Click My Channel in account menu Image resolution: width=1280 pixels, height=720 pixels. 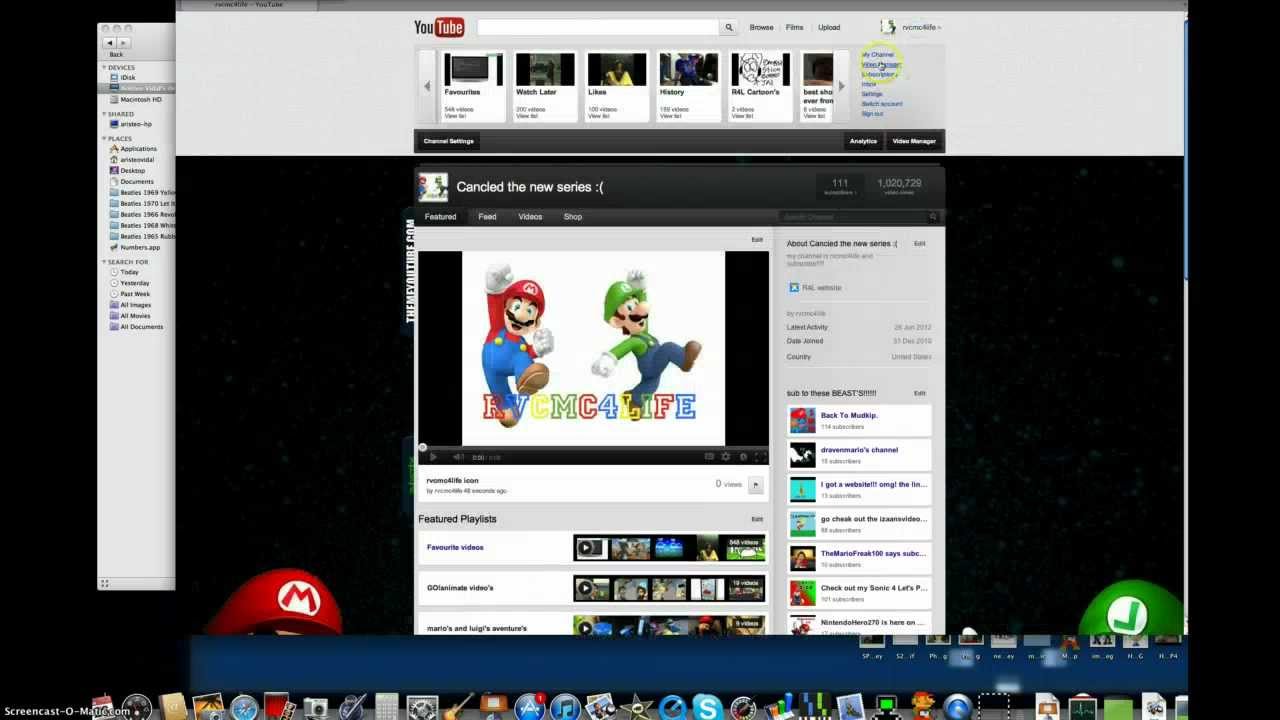click(878, 55)
